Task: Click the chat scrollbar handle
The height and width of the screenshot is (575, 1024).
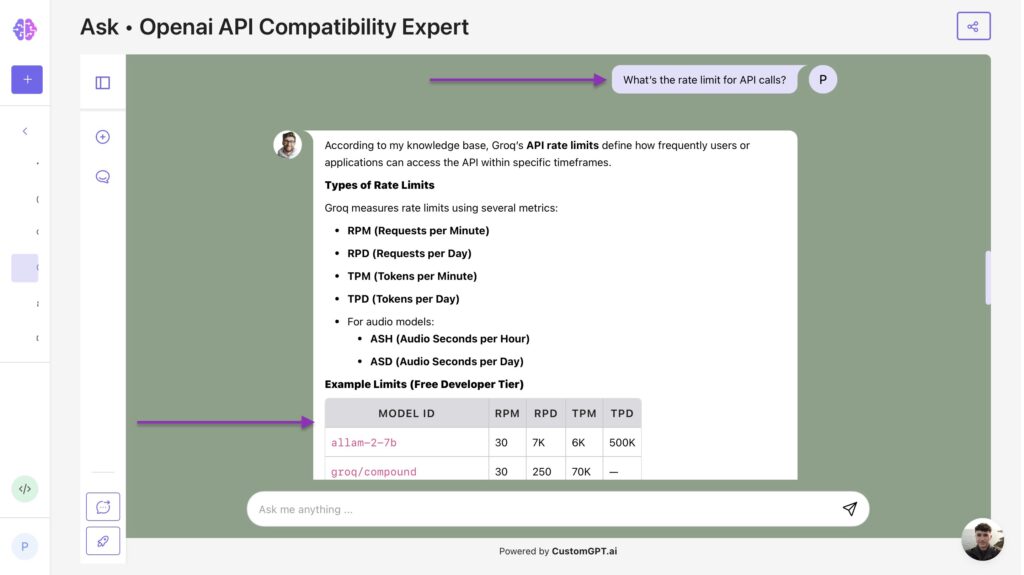Action: pyautogui.click(x=988, y=278)
